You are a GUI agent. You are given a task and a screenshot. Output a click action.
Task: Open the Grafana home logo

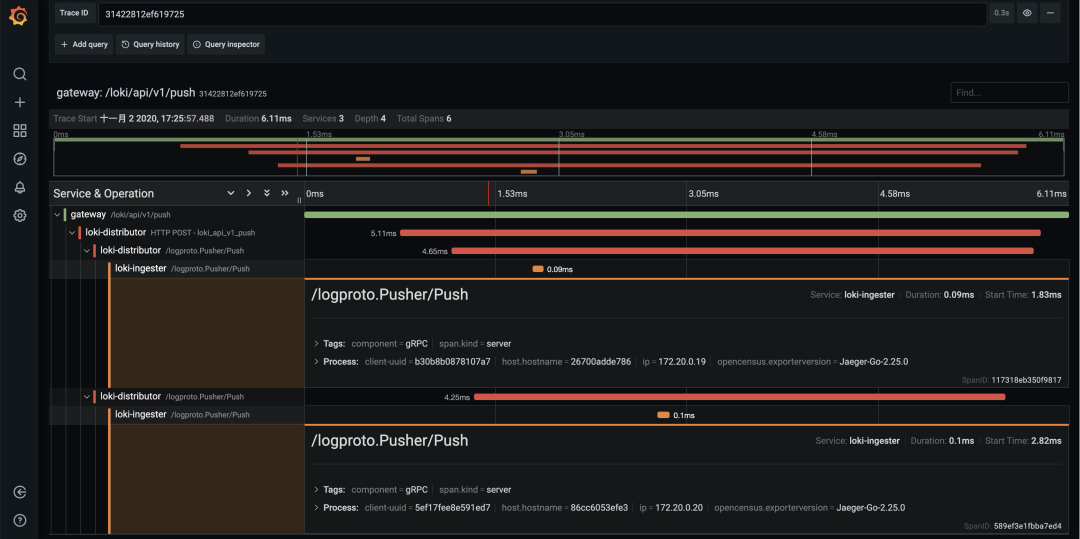(19, 16)
